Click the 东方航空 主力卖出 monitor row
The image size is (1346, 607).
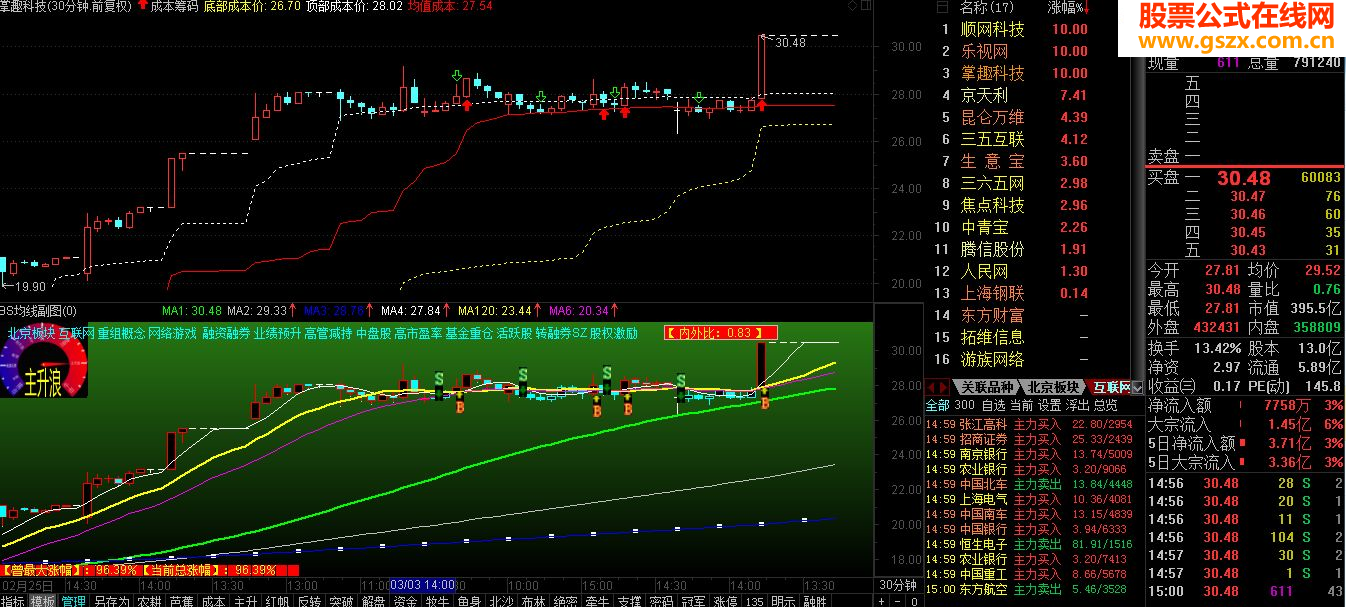pyautogui.click(x=1032, y=590)
